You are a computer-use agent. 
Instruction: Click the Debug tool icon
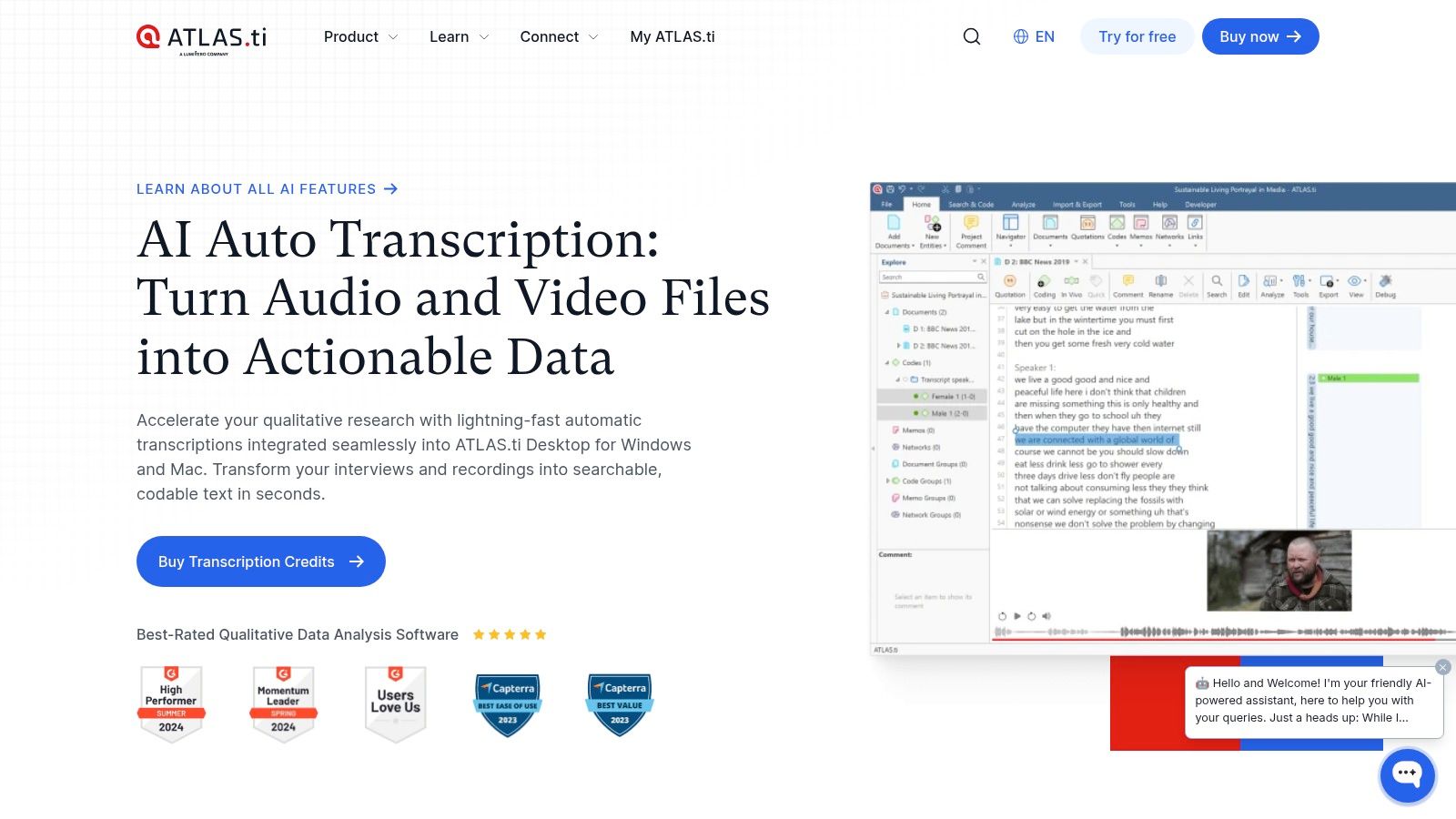coord(1385,286)
